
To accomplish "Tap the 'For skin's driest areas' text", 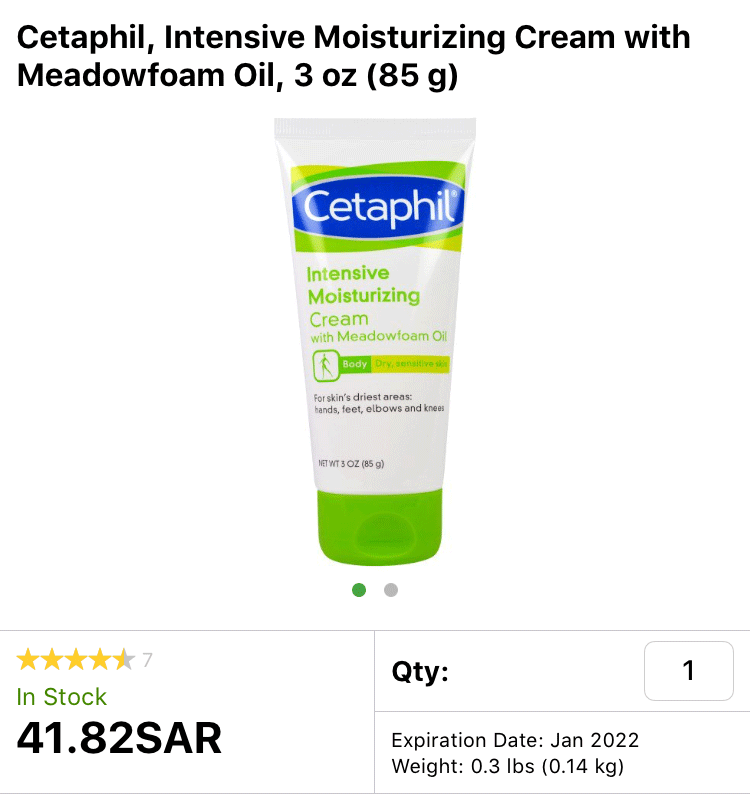I will (x=363, y=396).
